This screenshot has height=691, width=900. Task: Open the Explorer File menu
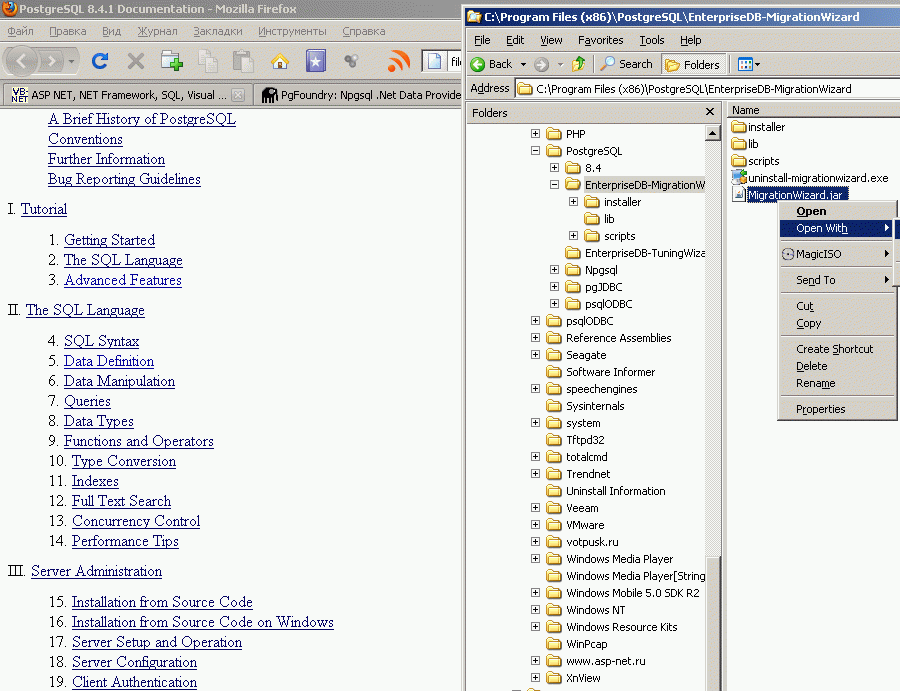(482, 40)
